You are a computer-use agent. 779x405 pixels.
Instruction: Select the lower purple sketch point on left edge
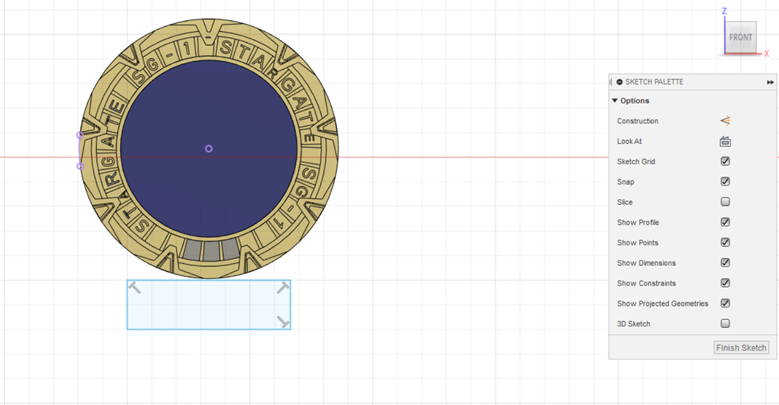80,166
